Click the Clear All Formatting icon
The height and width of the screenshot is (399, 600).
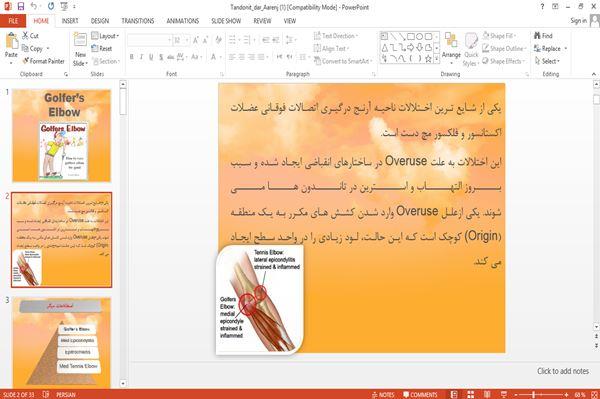click(218, 40)
